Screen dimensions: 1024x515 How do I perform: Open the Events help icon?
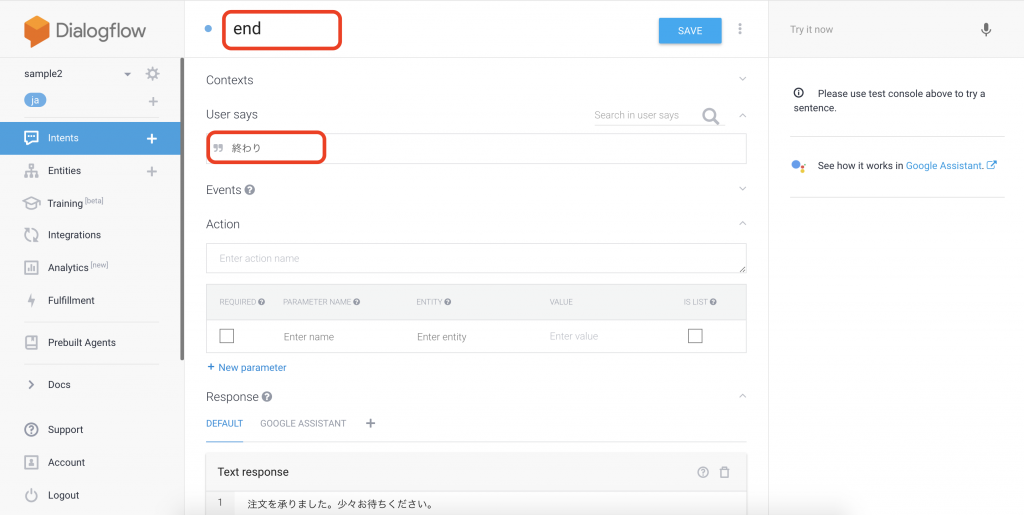(x=249, y=191)
